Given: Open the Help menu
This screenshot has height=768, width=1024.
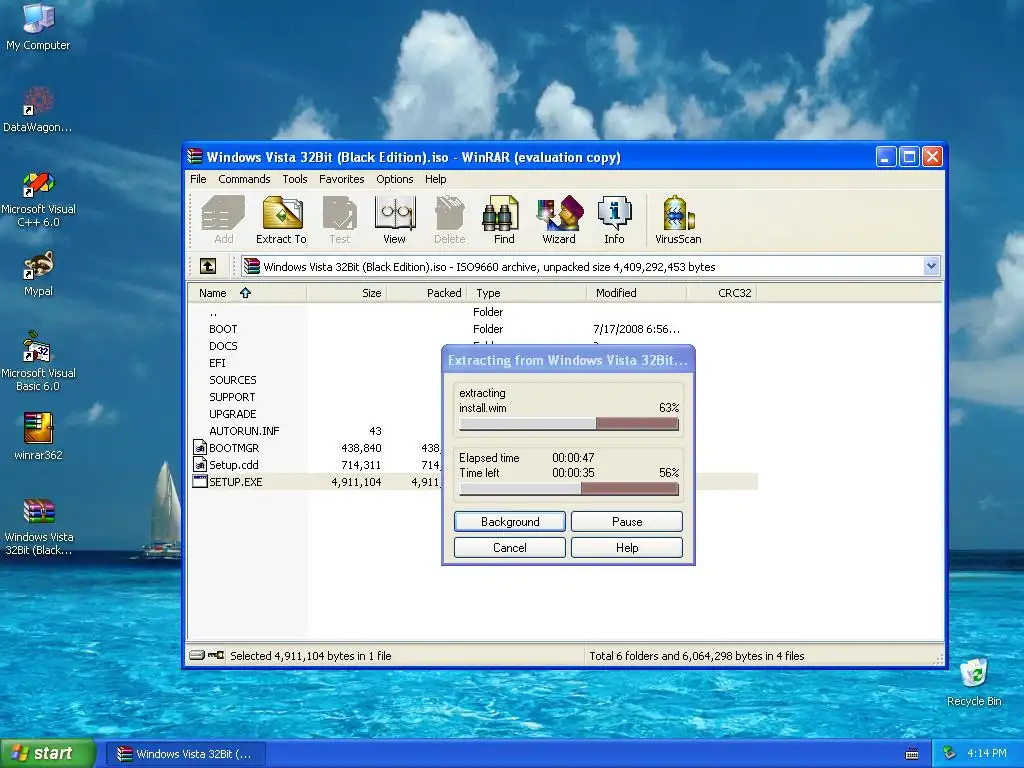Looking at the screenshot, I should tap(436, 179).
